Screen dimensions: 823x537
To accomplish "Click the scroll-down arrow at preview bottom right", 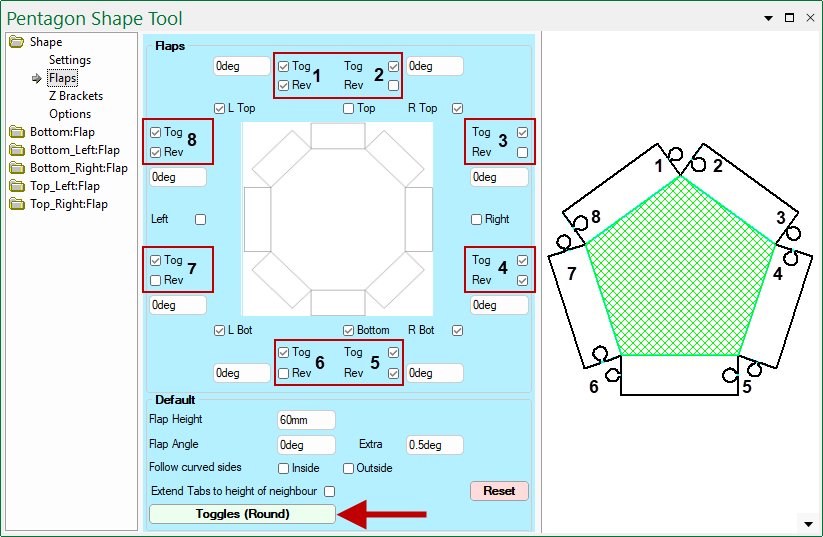I will point(807,523).
